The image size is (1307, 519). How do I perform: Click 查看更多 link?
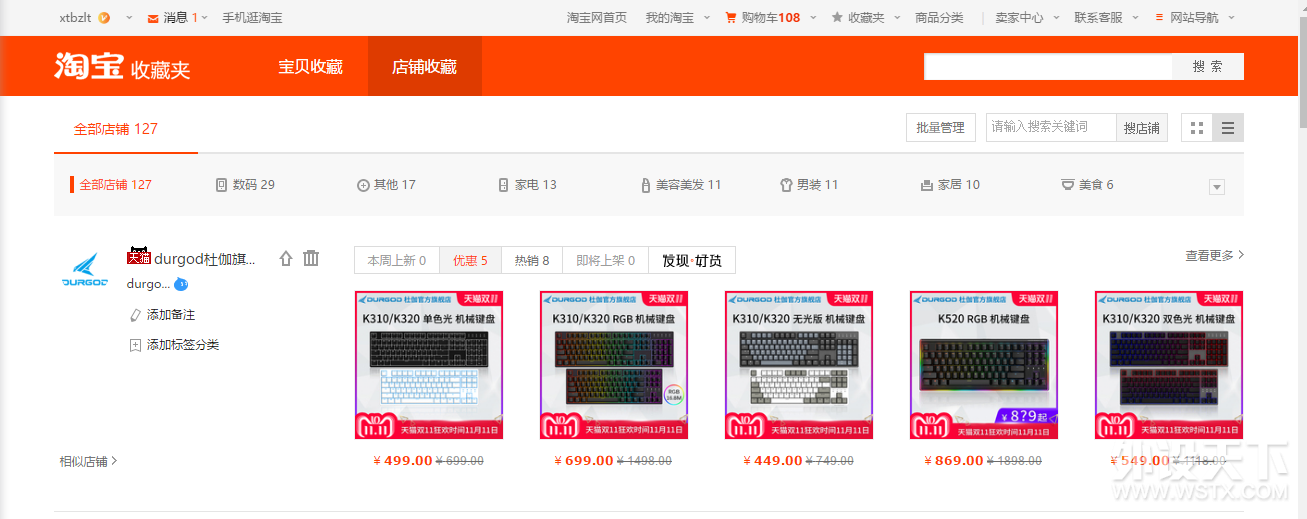click(x=1215, y=256)
